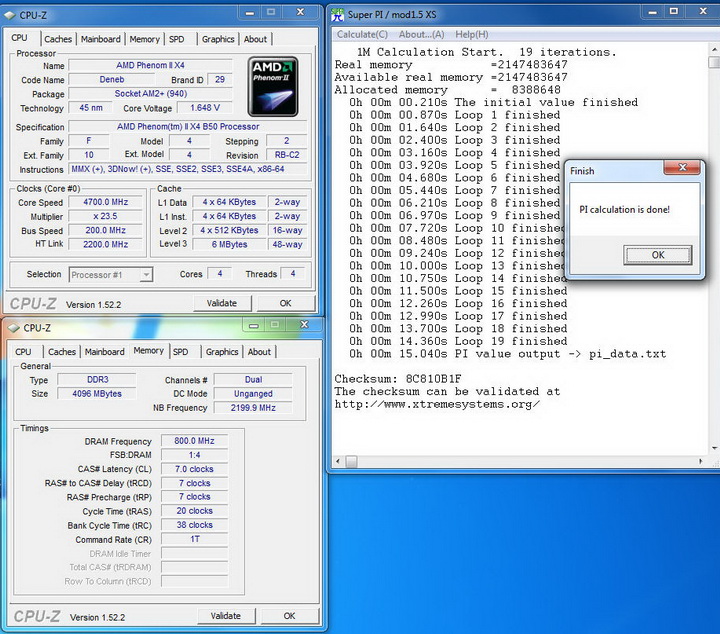This screenshot has width=720, height=634.
Task: Switch to the SPD tab in the memory window
Action: pyautogui.click(x=180, y=352)
